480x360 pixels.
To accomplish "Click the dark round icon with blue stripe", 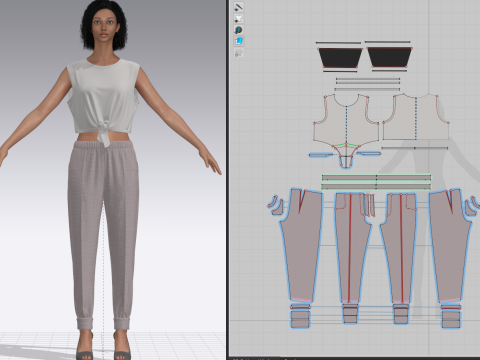I will point(239,30).
